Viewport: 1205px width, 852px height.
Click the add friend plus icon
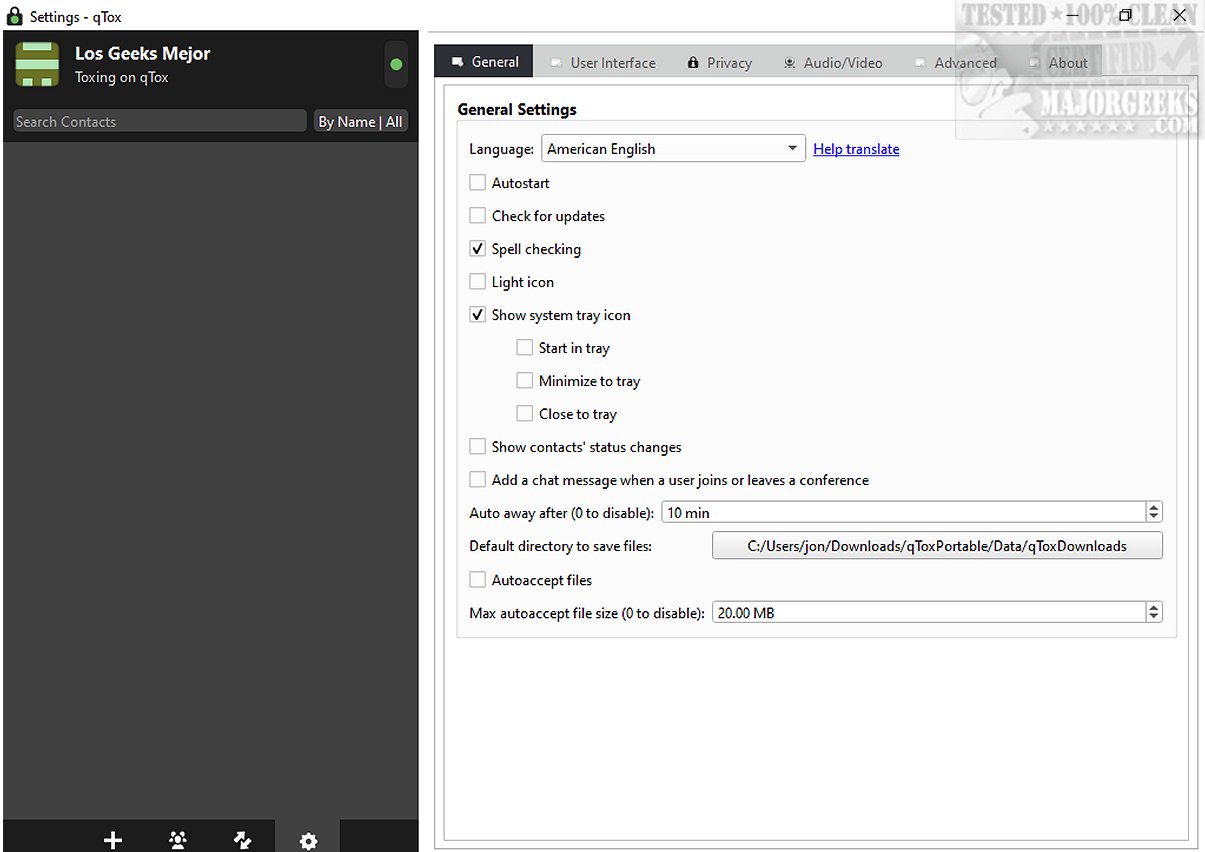pyautogui.click(x=113, y=840)
